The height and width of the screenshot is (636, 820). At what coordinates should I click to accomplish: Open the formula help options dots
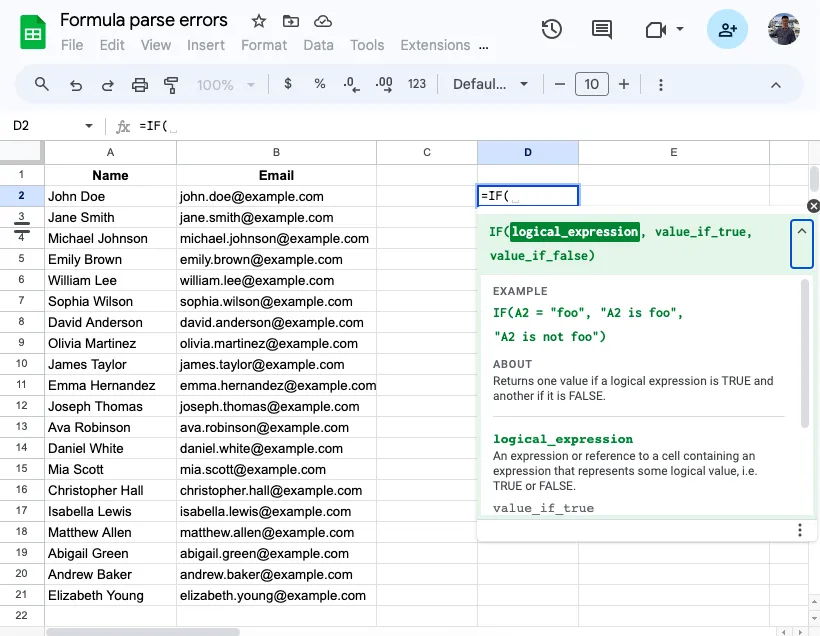click(800, 530)
